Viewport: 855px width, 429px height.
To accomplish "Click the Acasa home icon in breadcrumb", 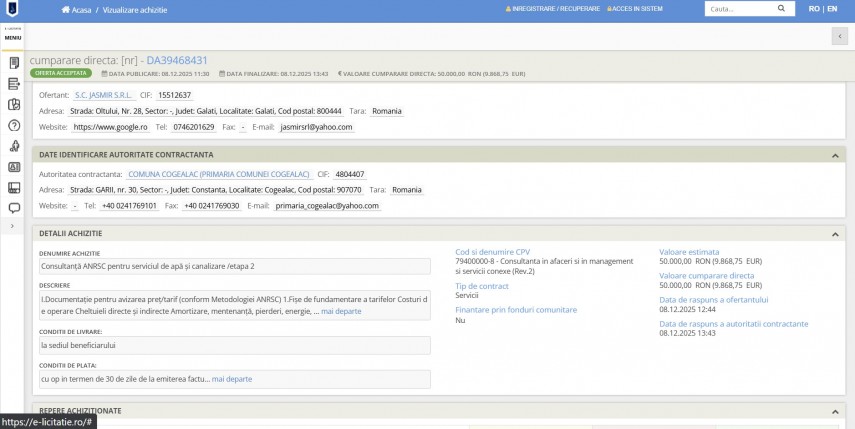I will [x=66, y=9].
